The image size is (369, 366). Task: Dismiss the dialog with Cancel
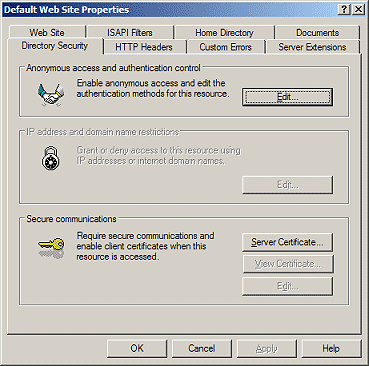(x=202, y=348)
